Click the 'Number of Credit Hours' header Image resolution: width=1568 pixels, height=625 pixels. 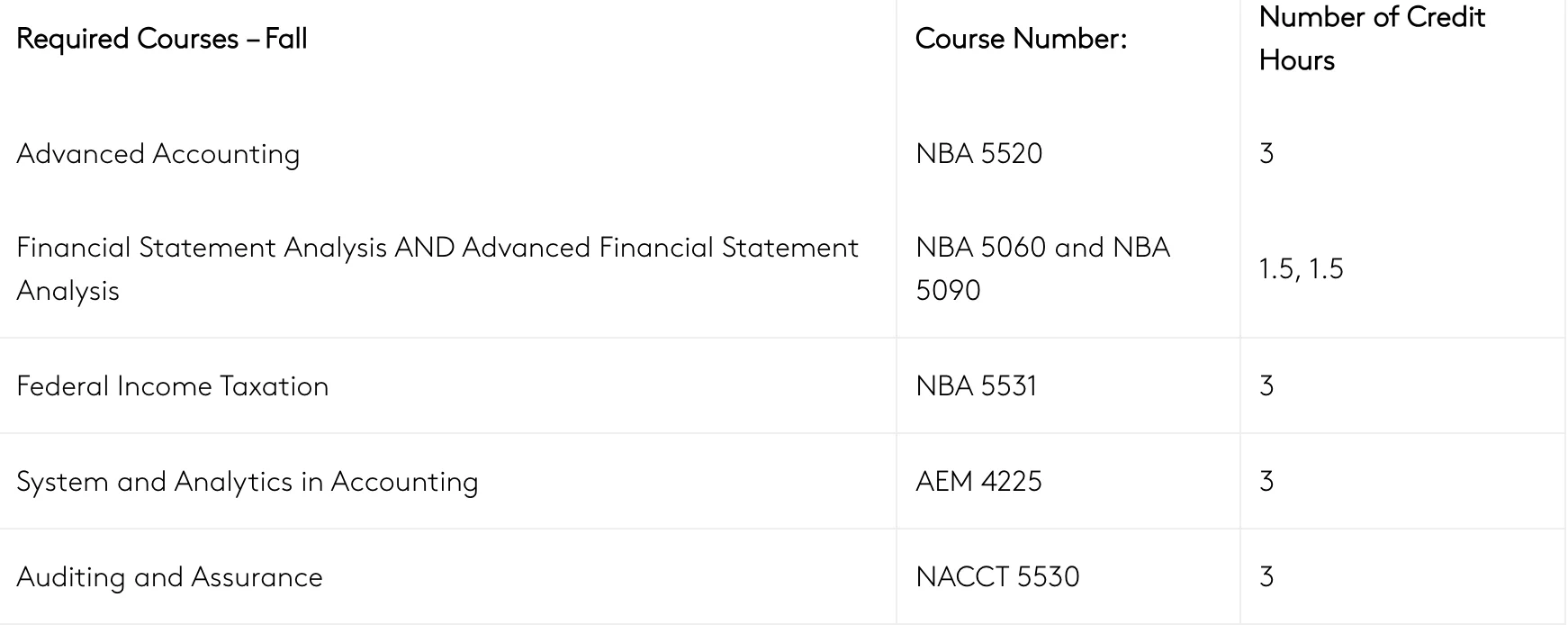click(1371, 39)
